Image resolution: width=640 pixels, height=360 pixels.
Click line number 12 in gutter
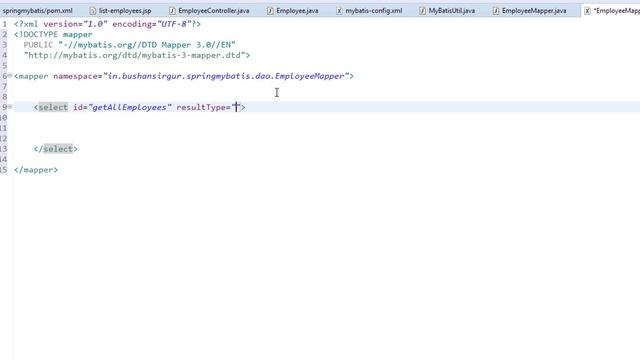coord(4,138)
